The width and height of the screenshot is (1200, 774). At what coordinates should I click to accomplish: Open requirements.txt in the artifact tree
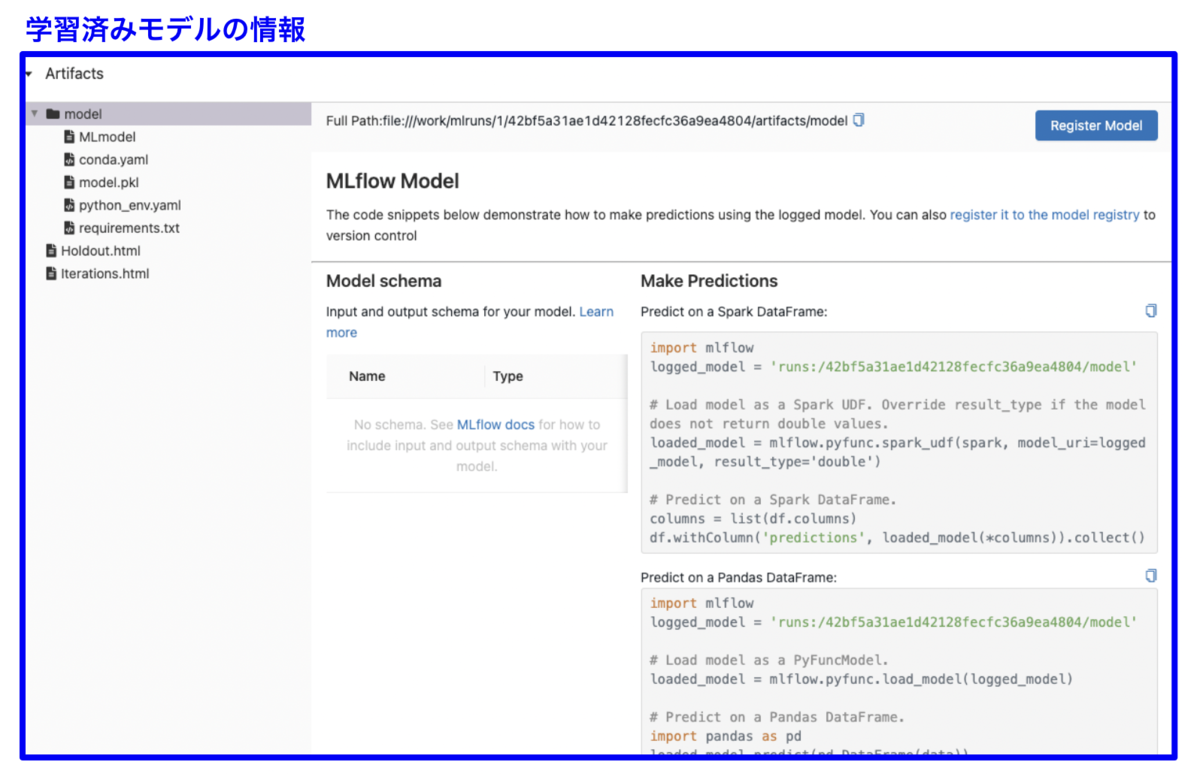coord(129,228)
